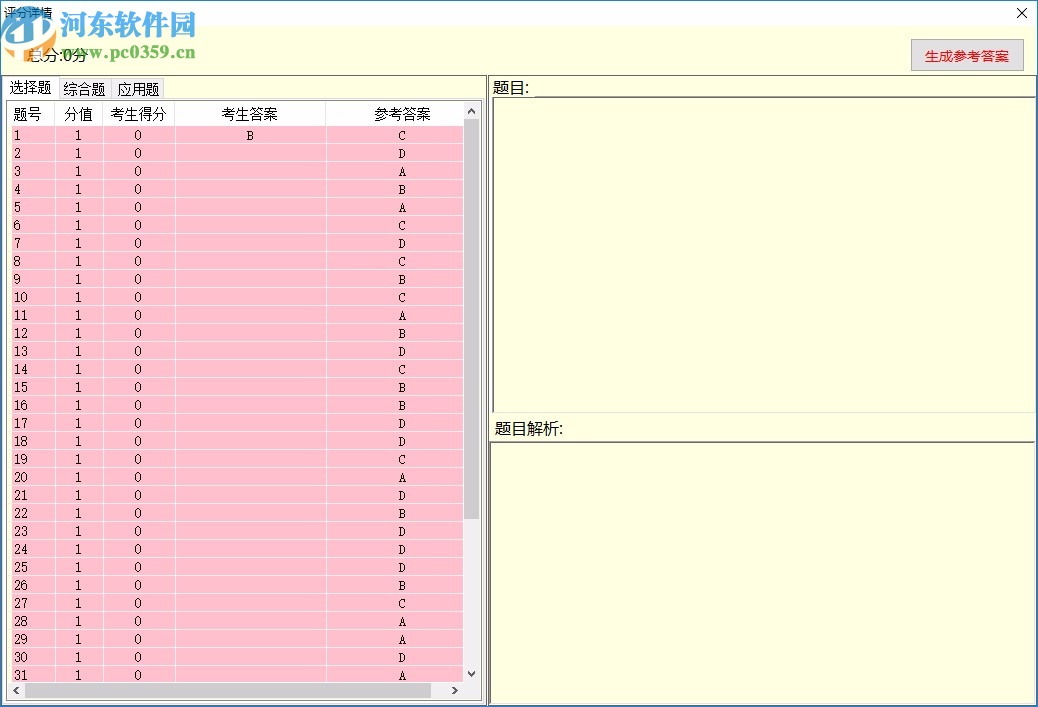Click inside the 题目 text area
Image resolution: width=1038 pixels, height=707 pixels.
click(763, 255)
